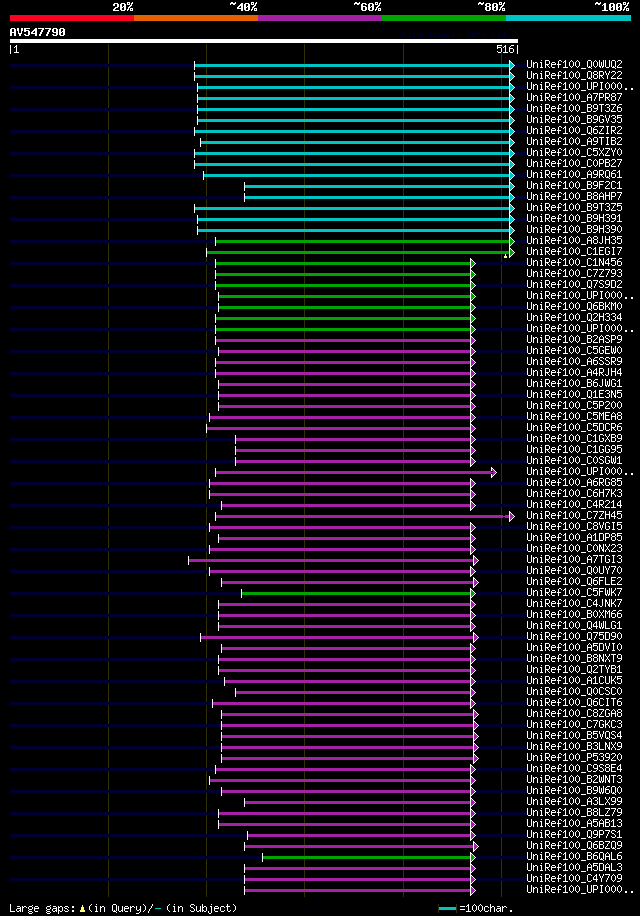The width and height of the screenshot is (640, 916).
Task: Click the purple alignment bar for UniRef100_Q9P7S1
Action: point(359,835)
